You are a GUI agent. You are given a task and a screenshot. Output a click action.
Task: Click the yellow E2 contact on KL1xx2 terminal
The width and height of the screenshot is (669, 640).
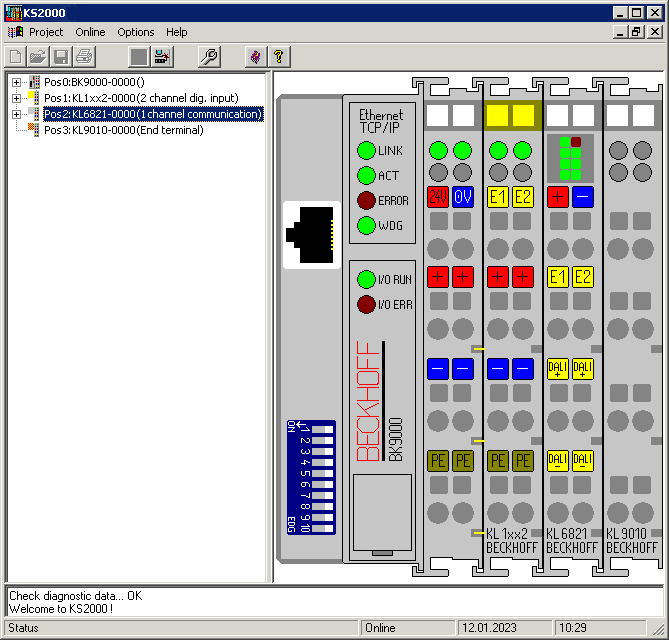(x=523, y=197)
